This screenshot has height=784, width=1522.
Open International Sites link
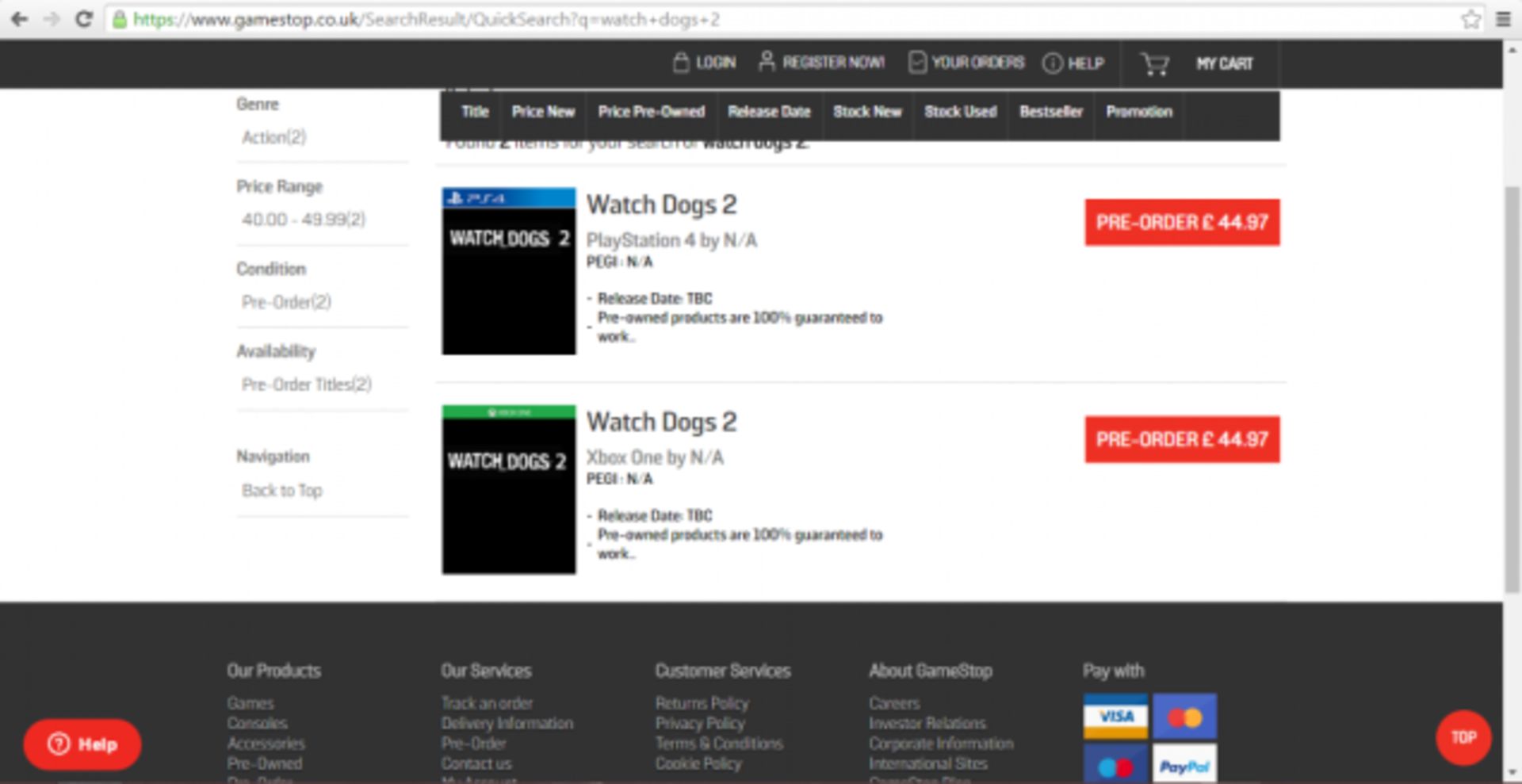(928, 763)
